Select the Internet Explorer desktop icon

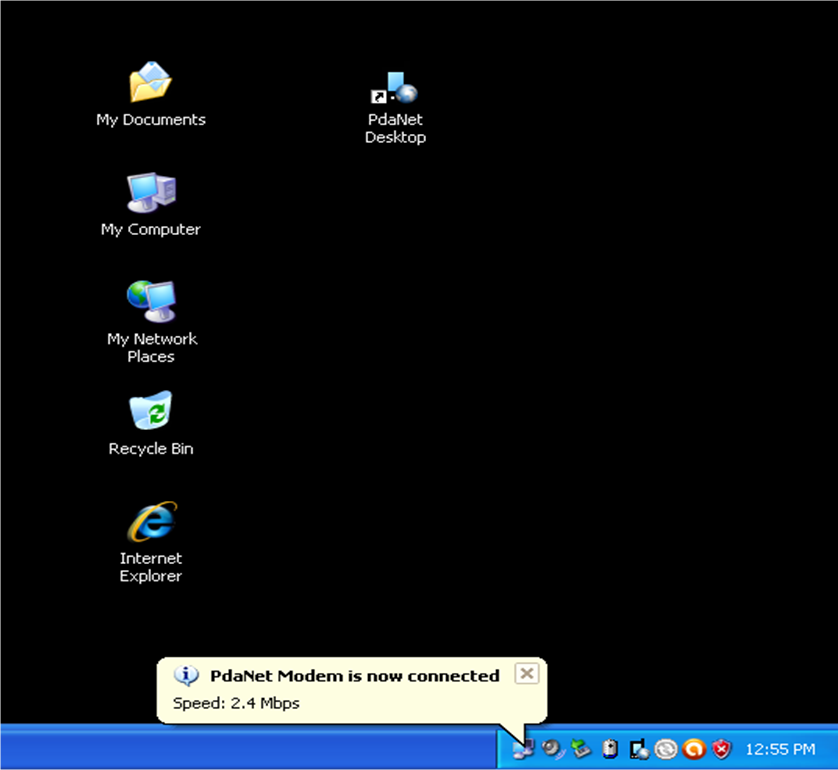coord(152,521)
